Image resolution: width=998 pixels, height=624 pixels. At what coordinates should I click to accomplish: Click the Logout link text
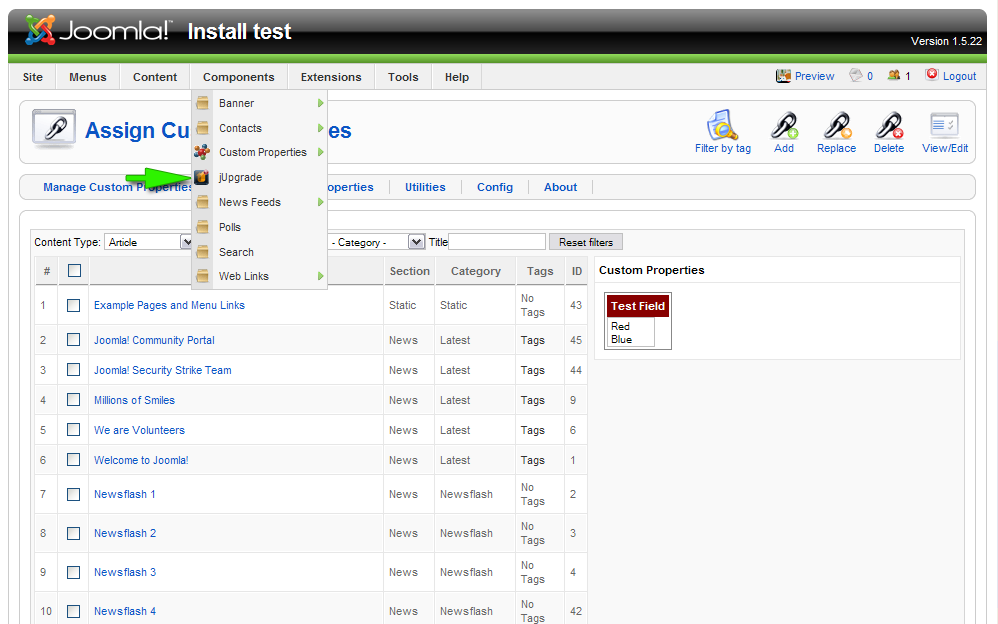click(x=959, y=76)
